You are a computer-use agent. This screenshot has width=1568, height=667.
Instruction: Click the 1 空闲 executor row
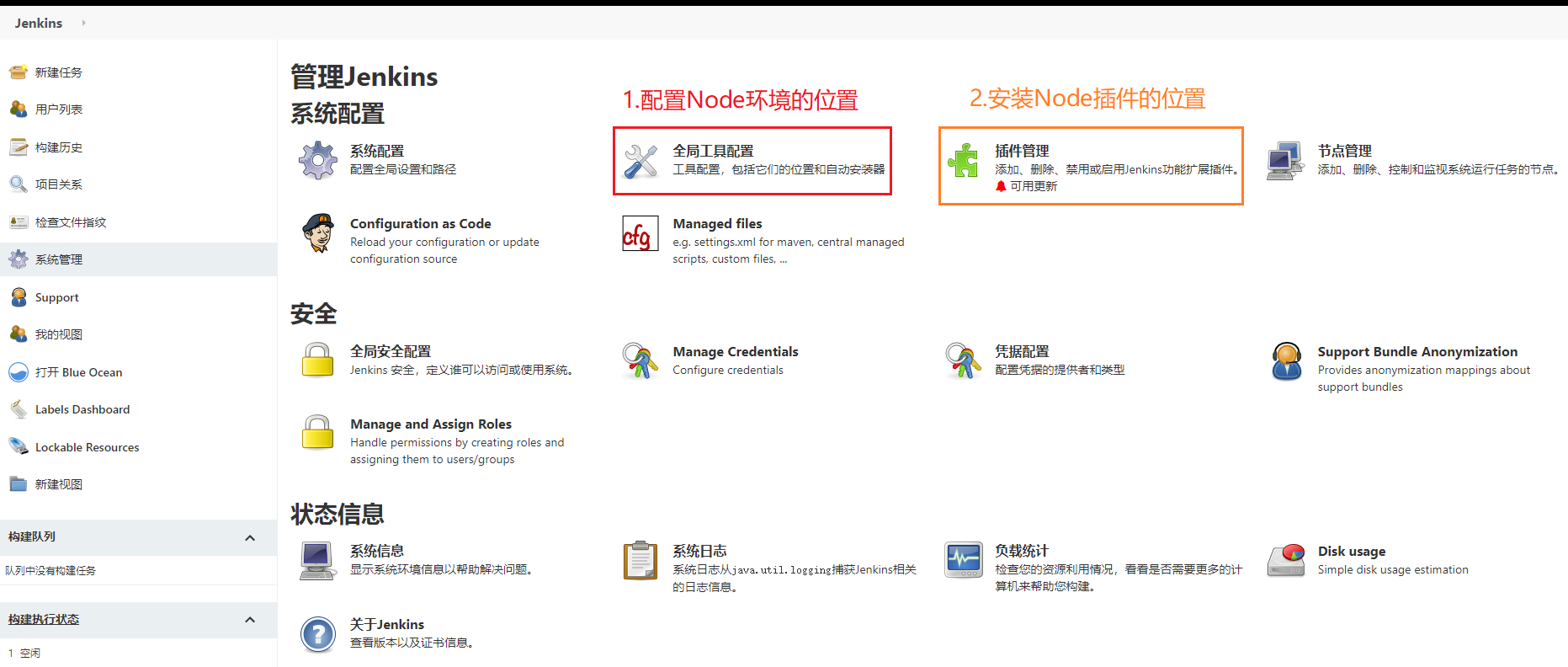[24, 653]
